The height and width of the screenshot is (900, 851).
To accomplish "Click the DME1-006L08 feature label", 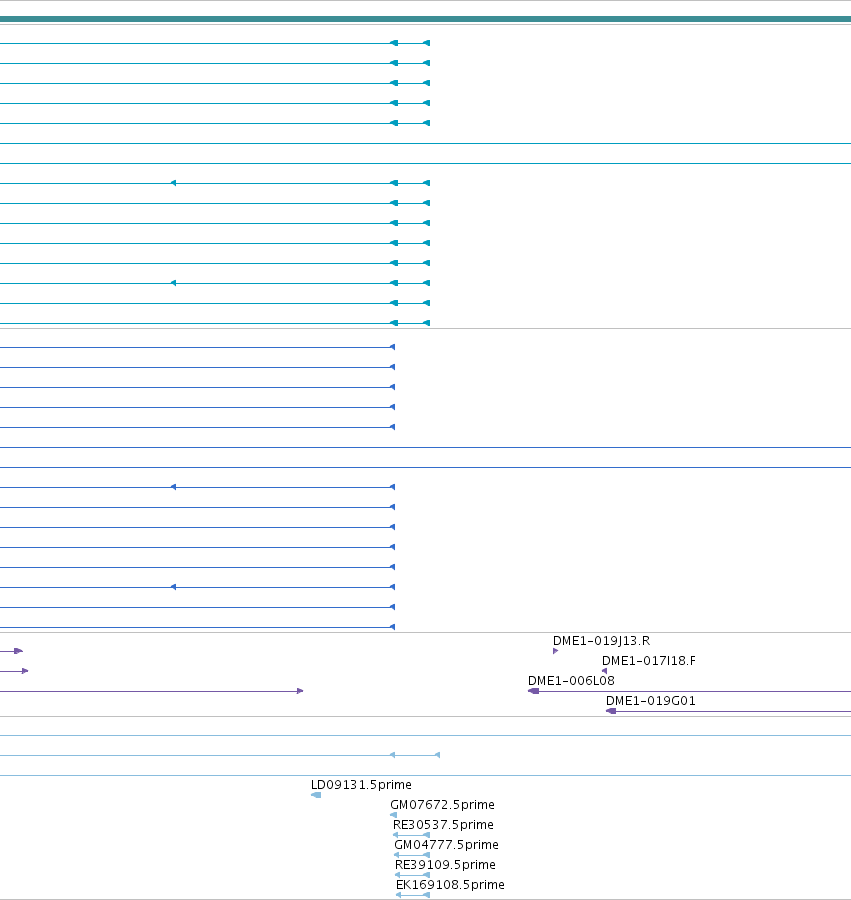I will tap(571, 681).
